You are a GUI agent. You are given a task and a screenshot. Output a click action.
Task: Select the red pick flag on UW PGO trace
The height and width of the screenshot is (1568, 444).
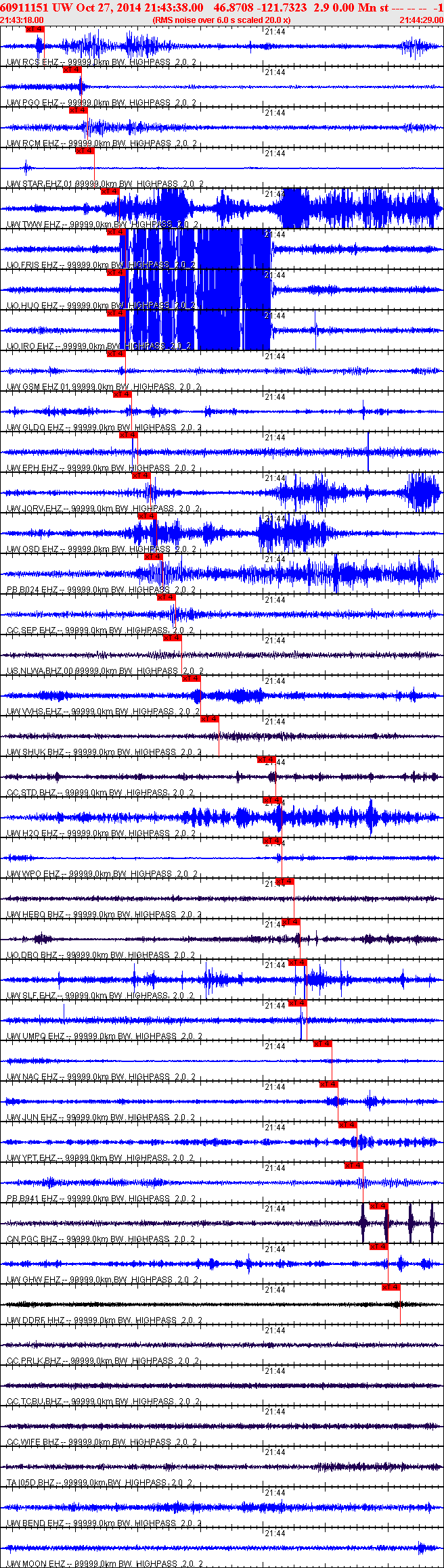[x=72, y=70]
